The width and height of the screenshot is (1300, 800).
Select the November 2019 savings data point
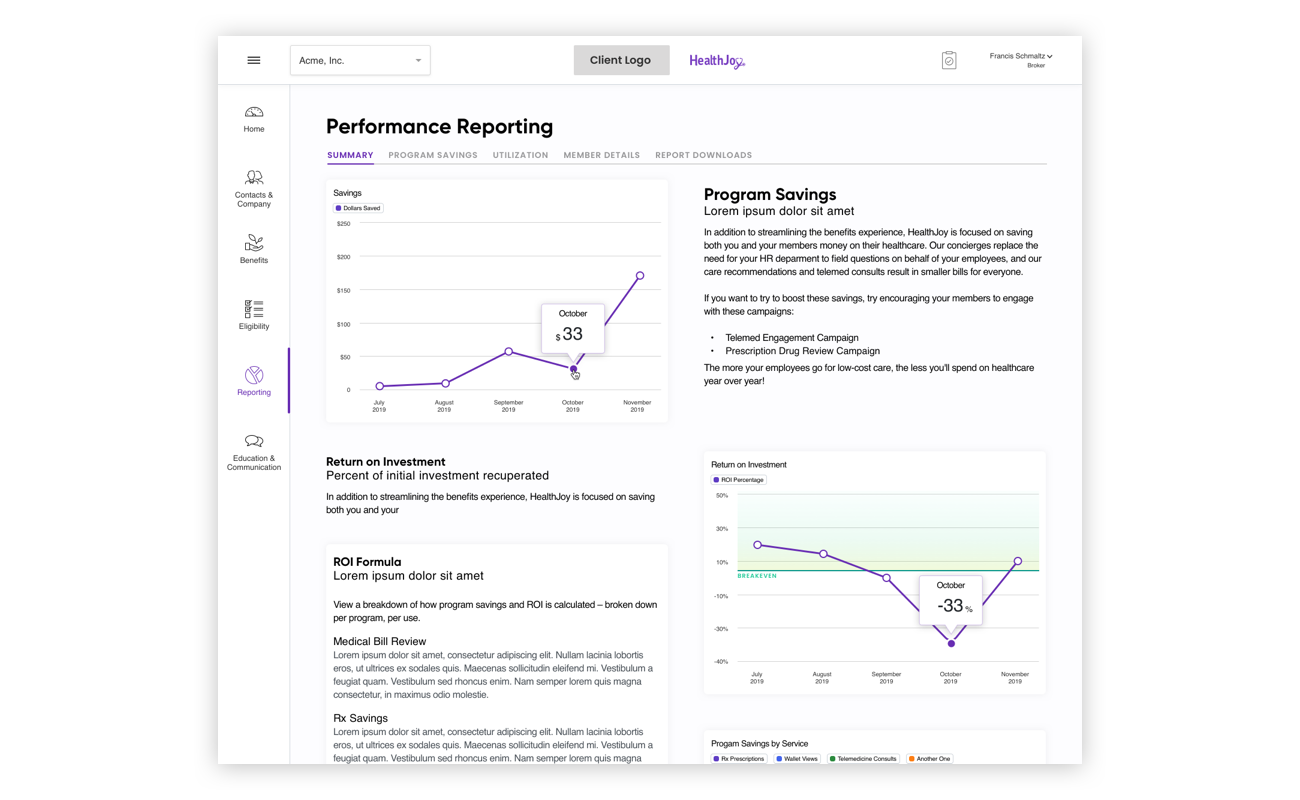(640, 276)
